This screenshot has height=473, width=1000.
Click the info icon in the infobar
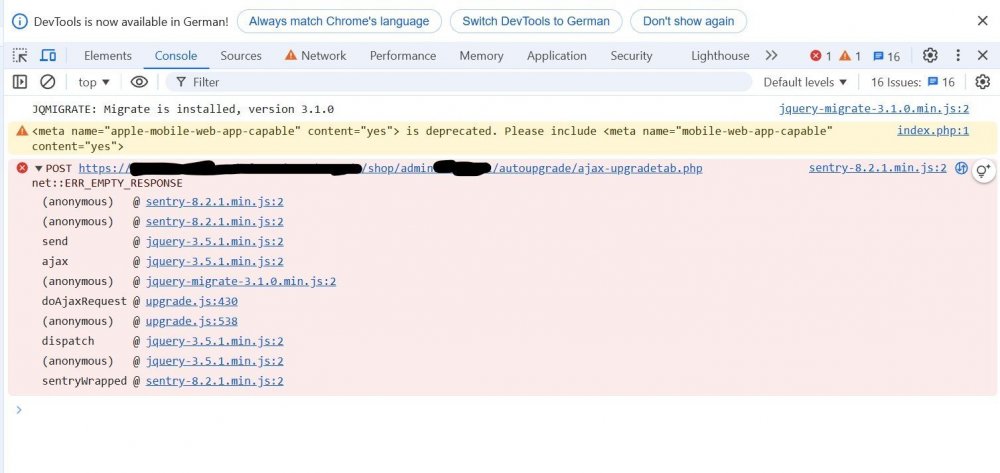20,21
